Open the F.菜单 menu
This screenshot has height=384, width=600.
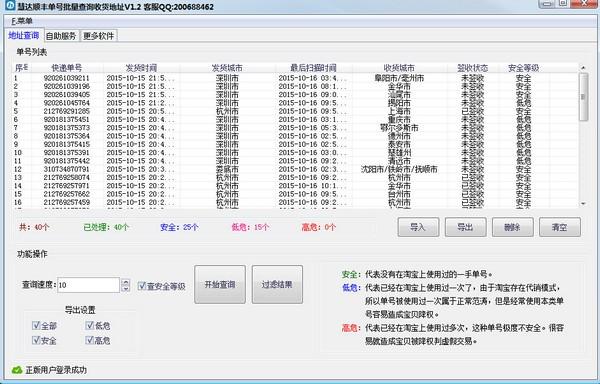tap(22, 21)
